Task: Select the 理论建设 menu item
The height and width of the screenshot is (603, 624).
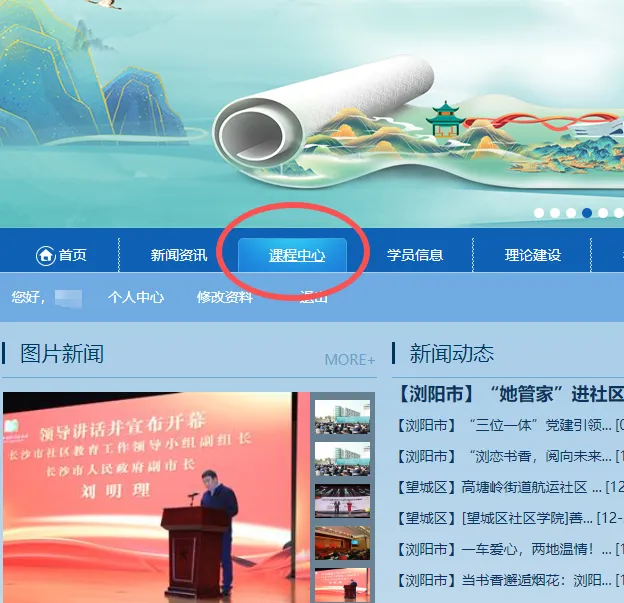Action: coord(533,255)
